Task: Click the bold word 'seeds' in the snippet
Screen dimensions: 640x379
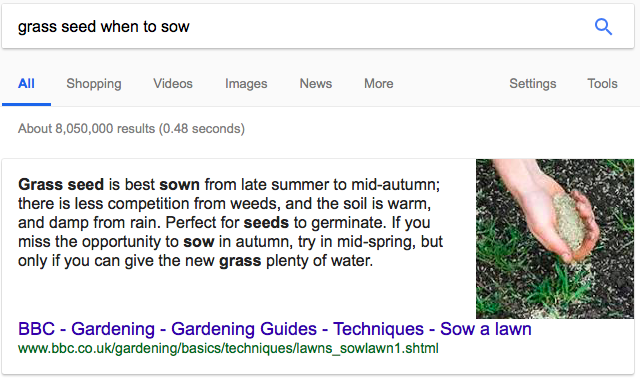Action: (x=266, y=223)
